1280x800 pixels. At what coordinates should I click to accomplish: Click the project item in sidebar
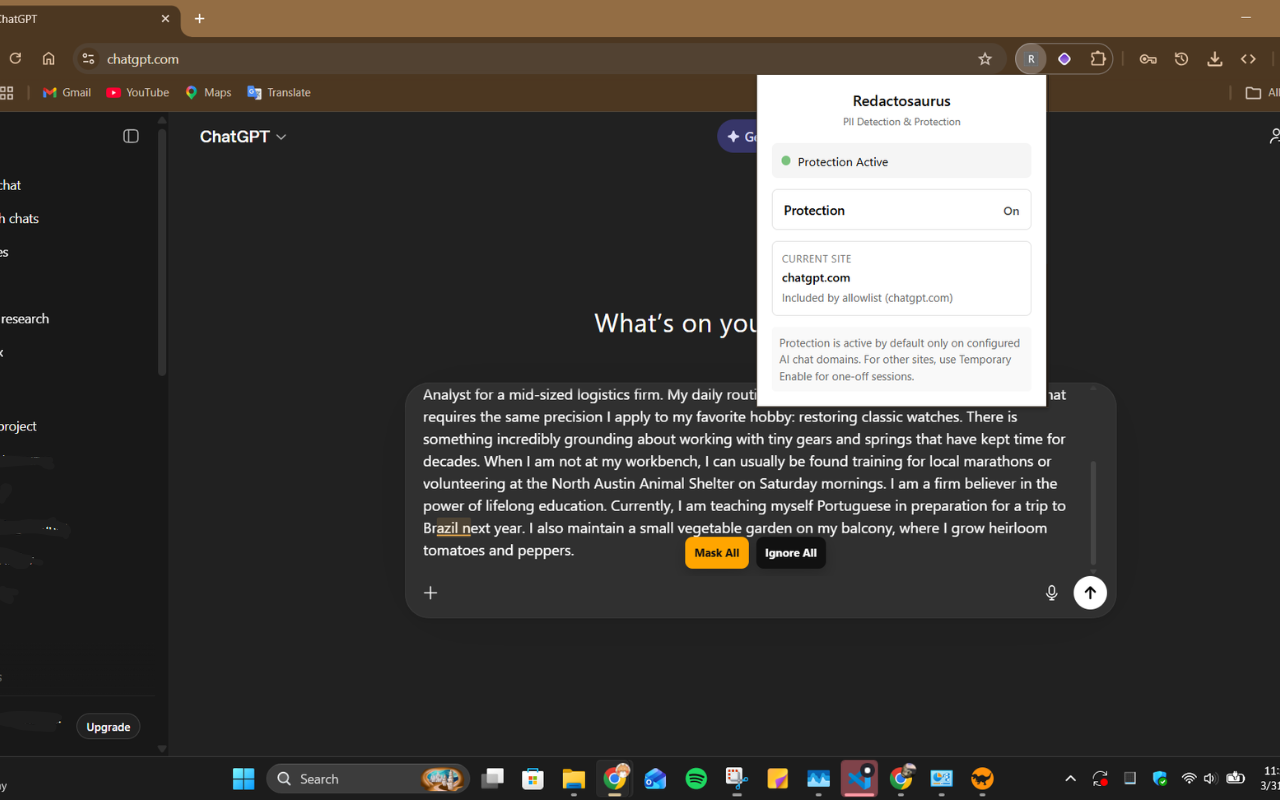click(x=19, y=426)
